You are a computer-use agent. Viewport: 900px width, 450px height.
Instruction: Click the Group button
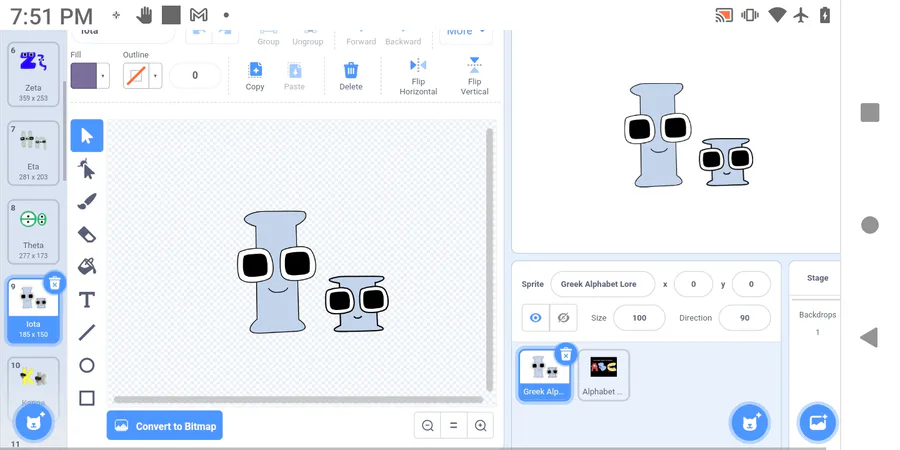268,37
